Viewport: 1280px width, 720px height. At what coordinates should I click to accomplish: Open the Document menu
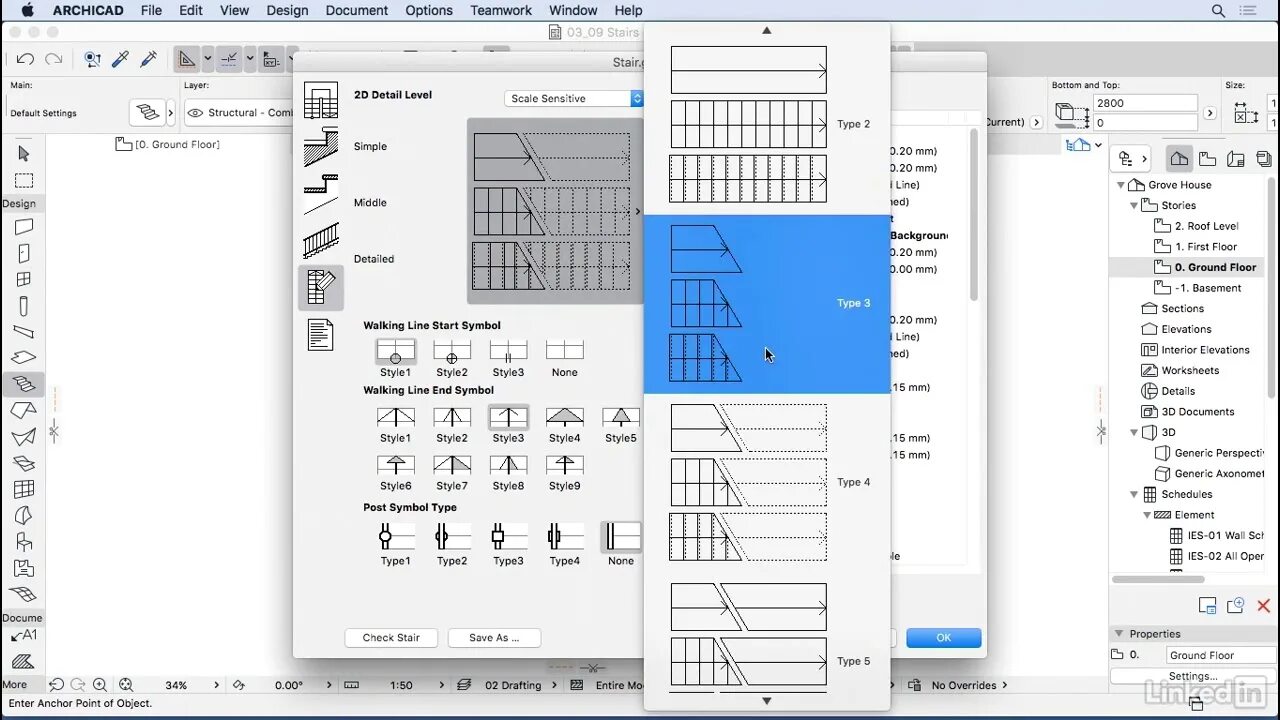click(x=356, y=10)
